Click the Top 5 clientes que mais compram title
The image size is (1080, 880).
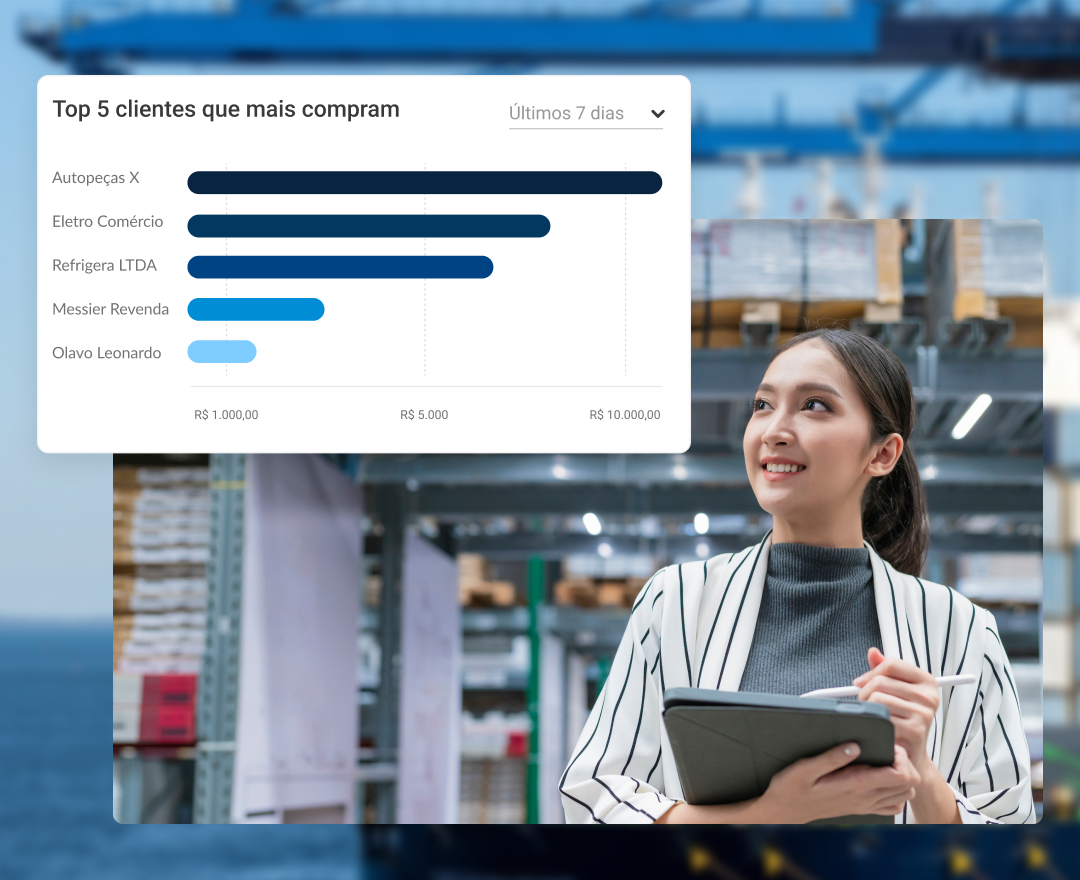click(226, 109)
